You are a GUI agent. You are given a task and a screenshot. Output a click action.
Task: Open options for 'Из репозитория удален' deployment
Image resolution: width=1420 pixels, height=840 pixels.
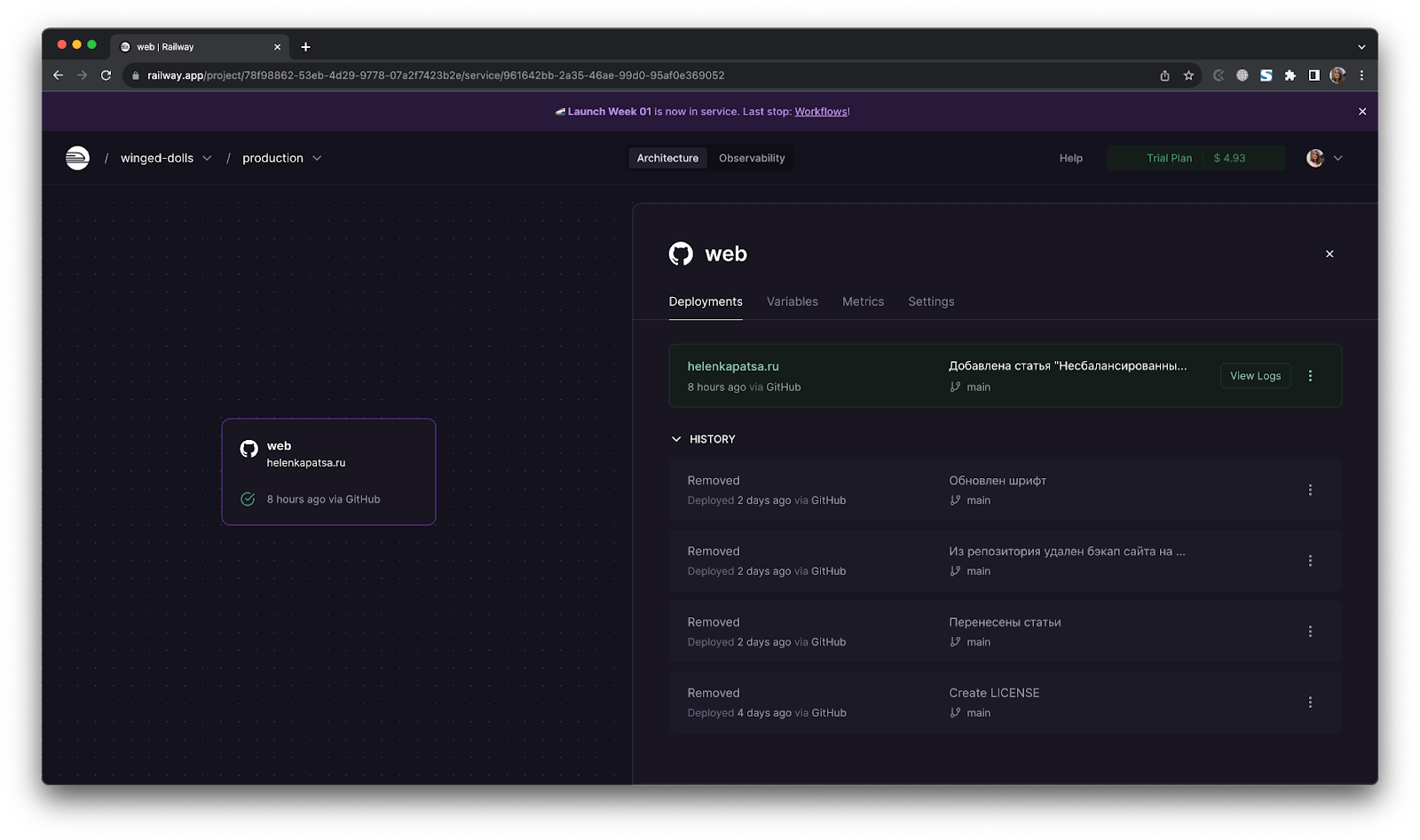click(1310, 561)
